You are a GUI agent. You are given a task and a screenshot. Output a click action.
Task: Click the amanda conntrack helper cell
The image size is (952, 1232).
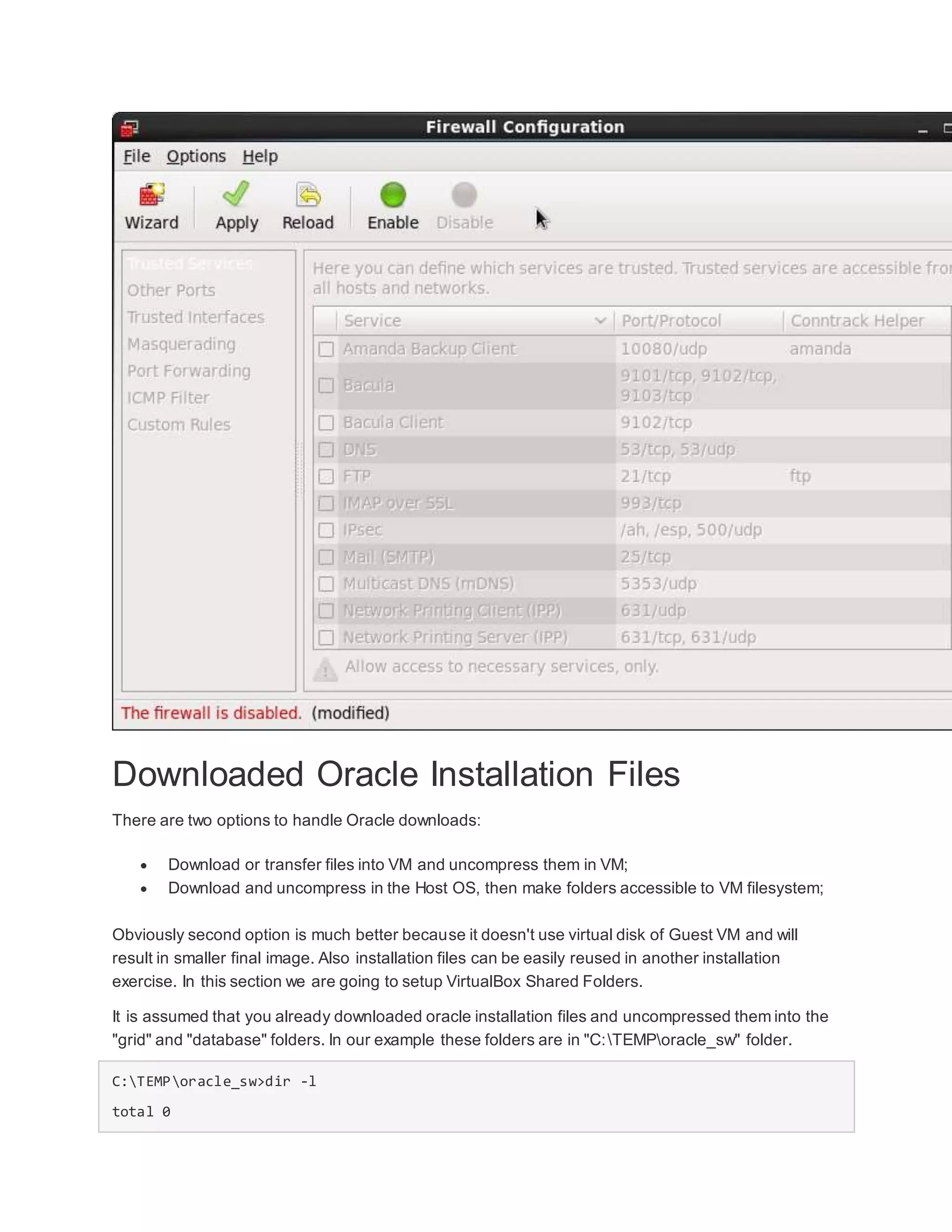tap(820, 349)
